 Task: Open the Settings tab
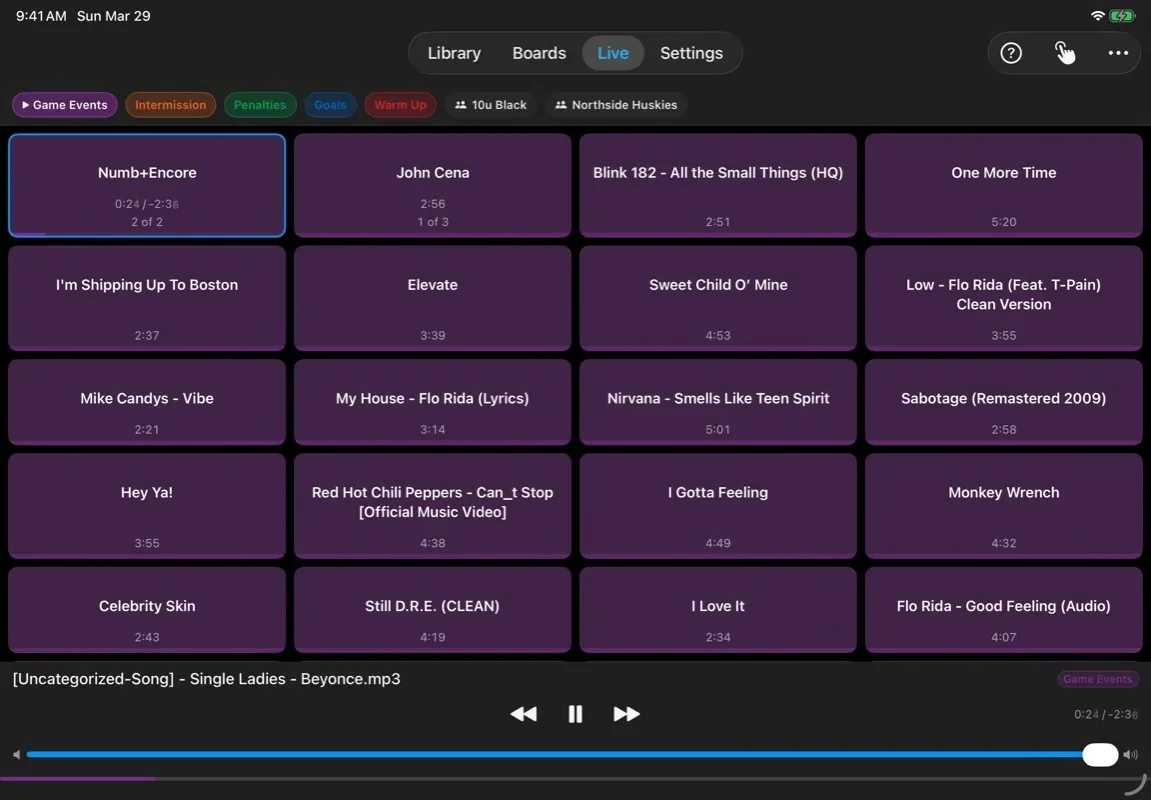coord(691,52)
